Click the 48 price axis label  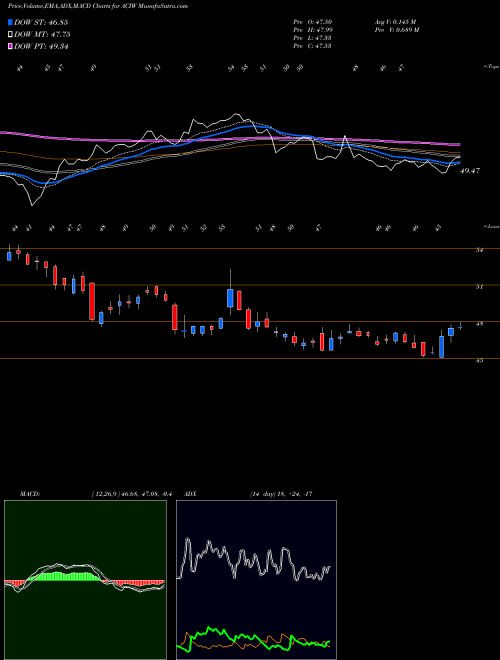[x=479, y=324]
